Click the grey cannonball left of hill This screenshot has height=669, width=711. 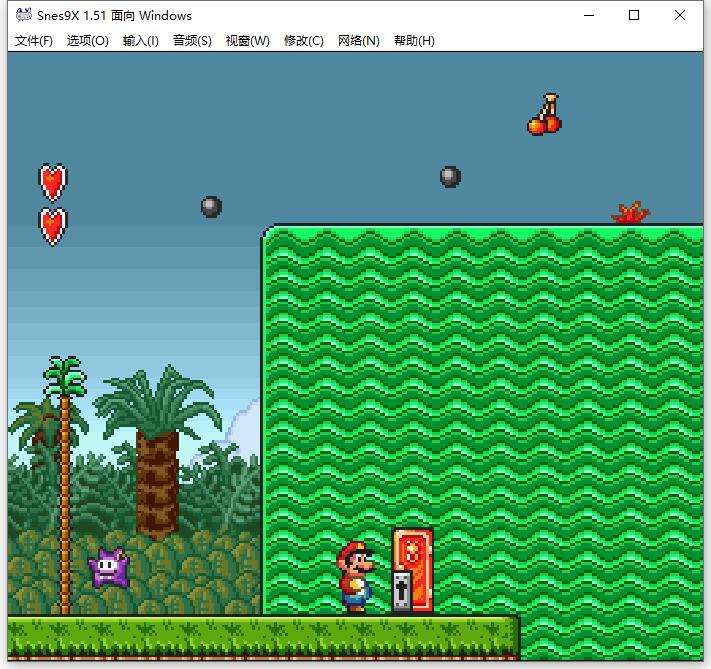click(211, 207)
